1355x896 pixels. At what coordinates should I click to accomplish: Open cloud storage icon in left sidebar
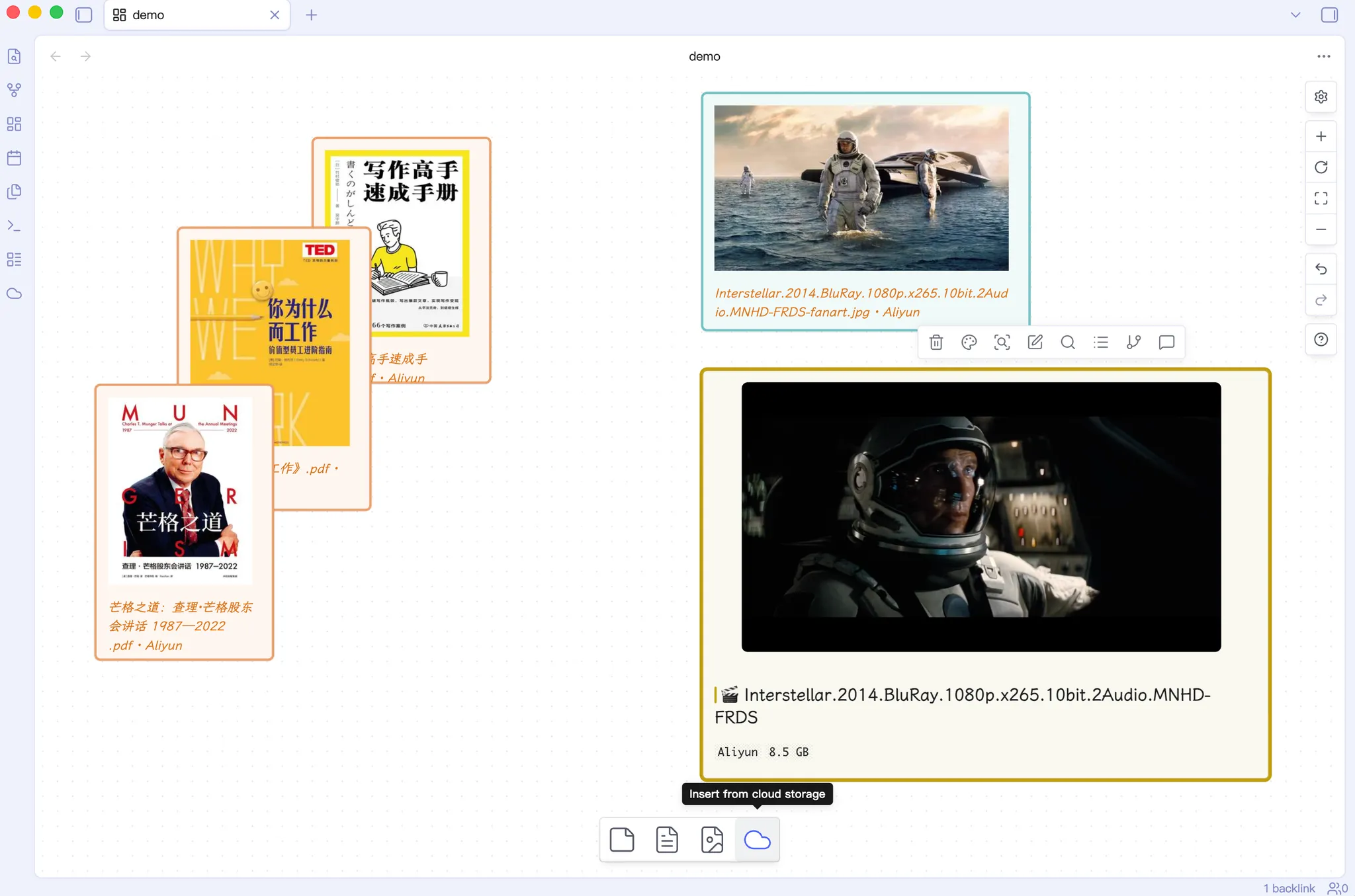14,294
